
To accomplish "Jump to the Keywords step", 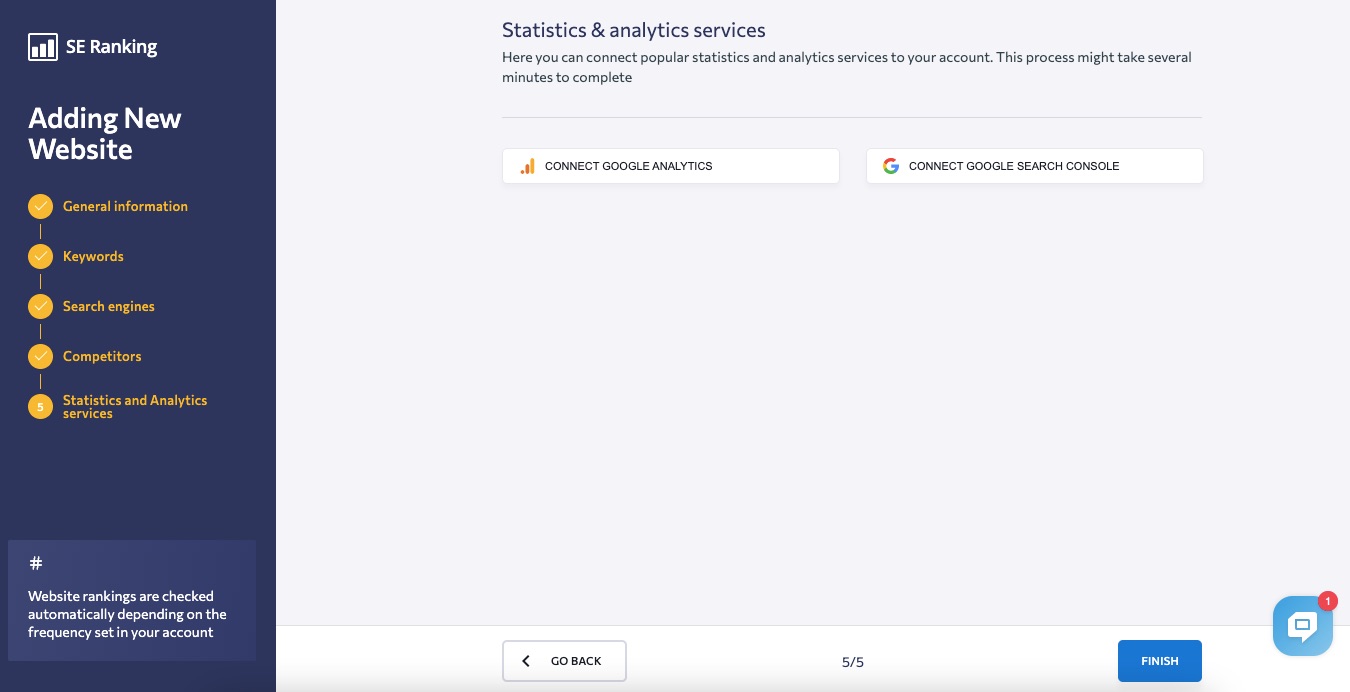I will [x=93, y=257].
